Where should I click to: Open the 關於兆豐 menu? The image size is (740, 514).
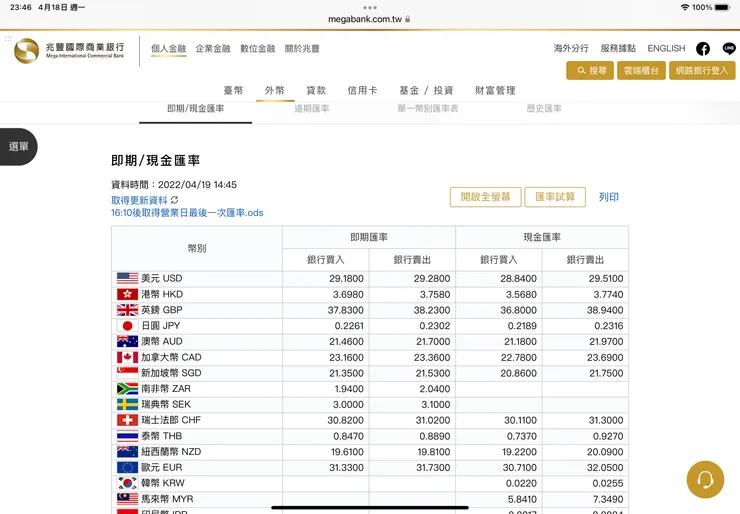(302, 49)
